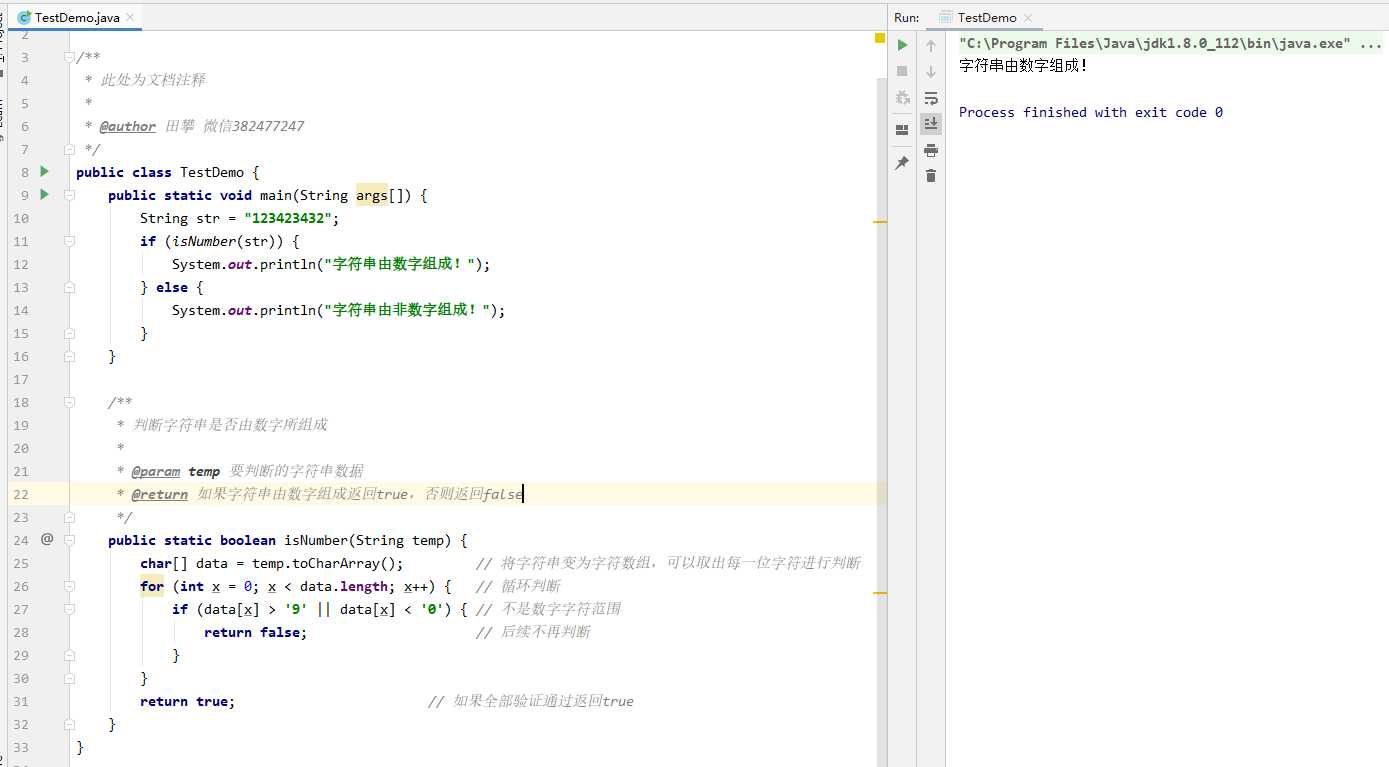The height and width of the screenshot is (767, 1389).
Task: Collapse the if (isNumber(str)) block
Action: [x=70, y=241]
